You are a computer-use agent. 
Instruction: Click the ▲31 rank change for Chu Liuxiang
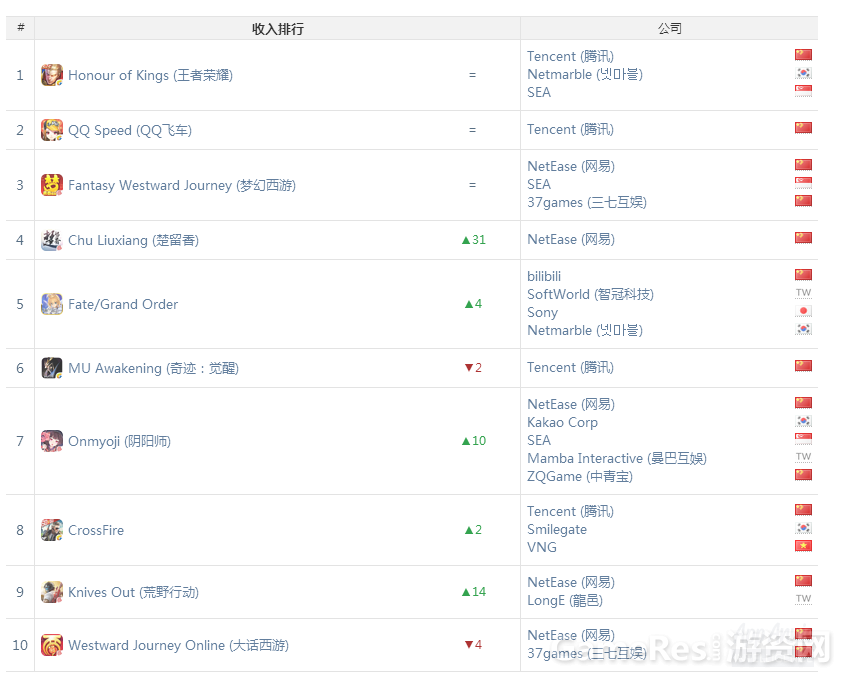[x=473, y=240]
